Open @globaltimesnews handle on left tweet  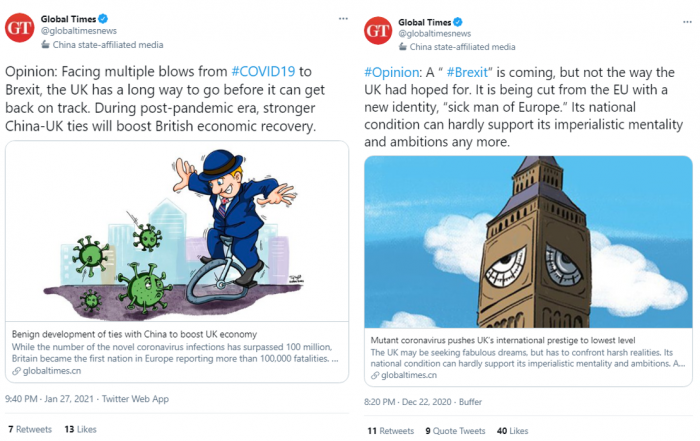tap(79, 31)
